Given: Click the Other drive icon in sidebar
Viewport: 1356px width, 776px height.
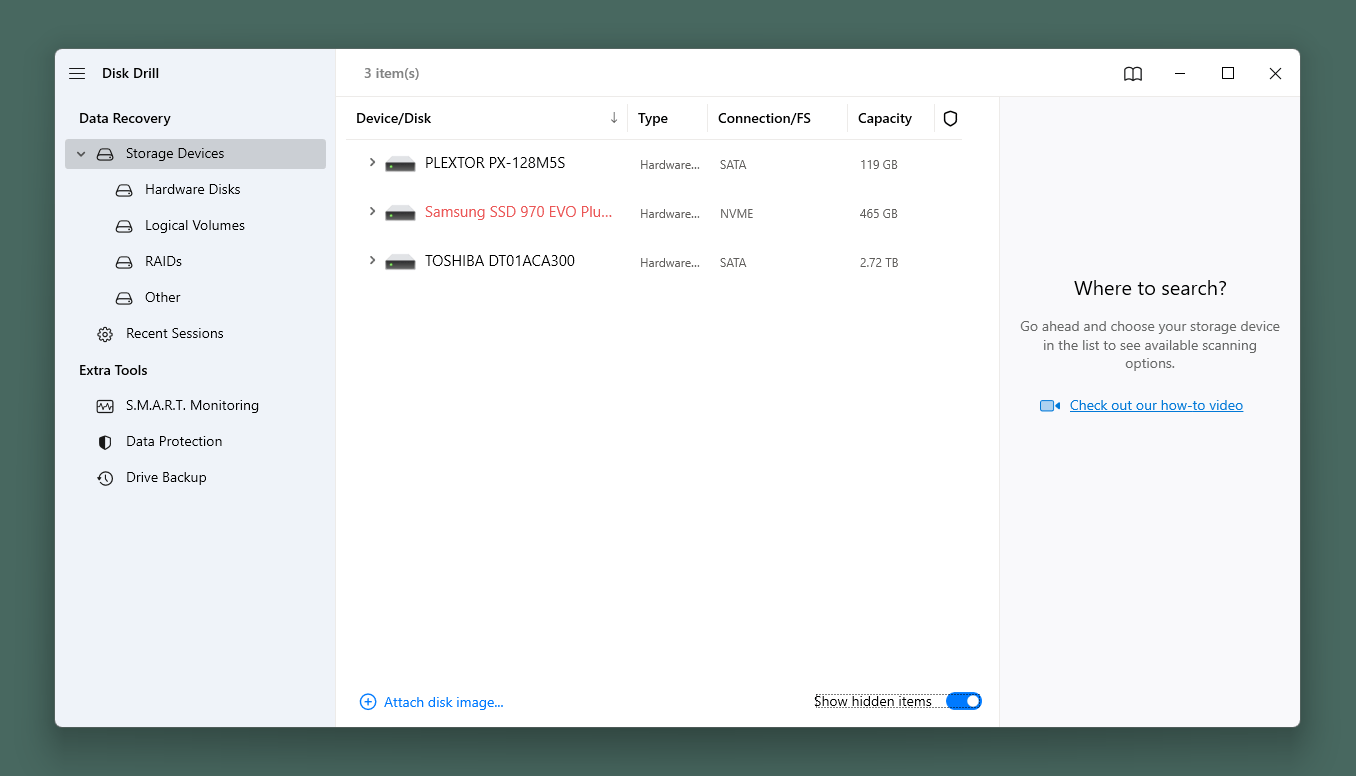Looking at the screenshot, I should coord(124,298).
